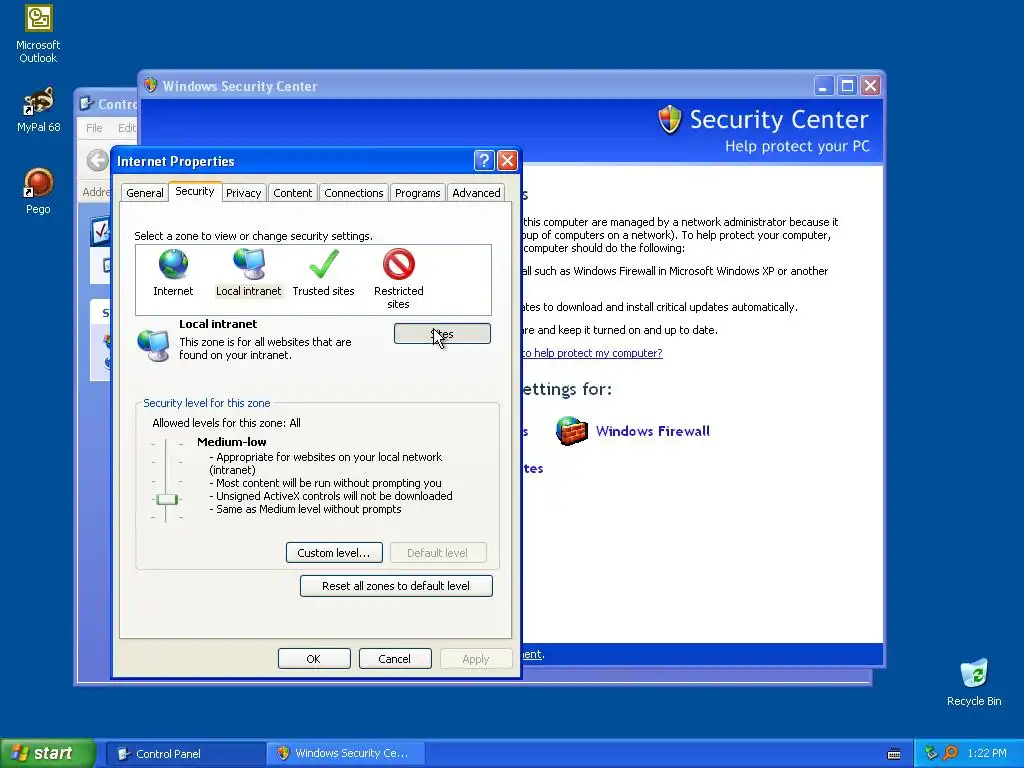Open Custom level settings

[x=334, y=552]
